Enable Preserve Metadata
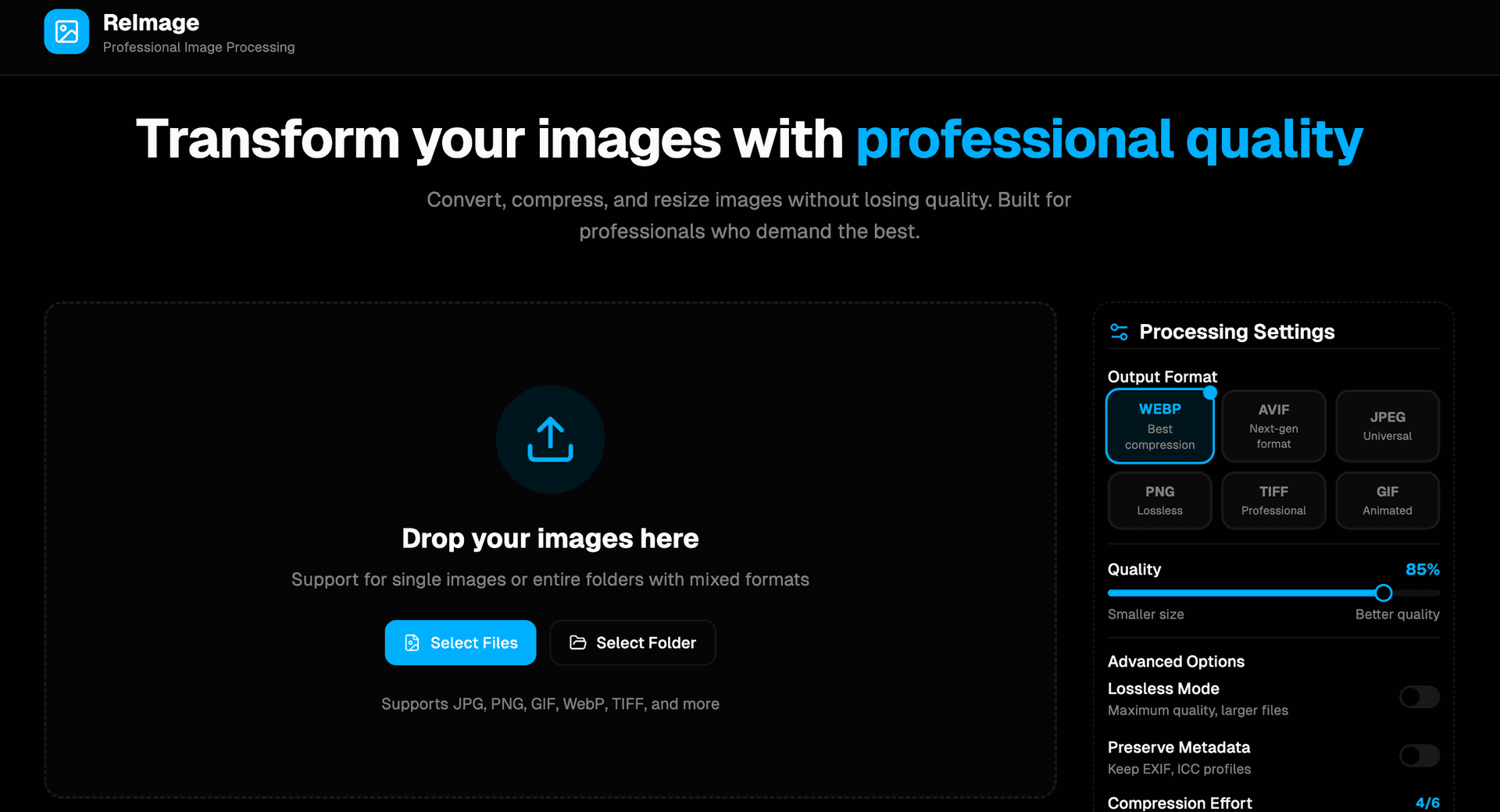Screen dimensions: 1500x812 pos(1420,756)
